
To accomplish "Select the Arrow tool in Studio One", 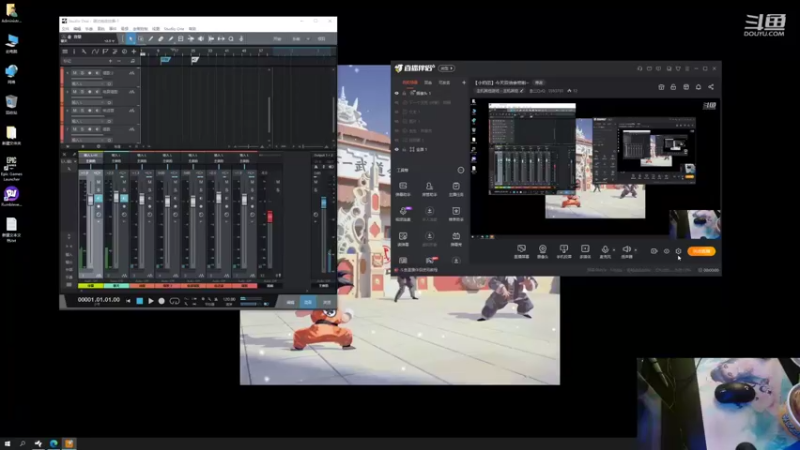I will tap(131, 39).
